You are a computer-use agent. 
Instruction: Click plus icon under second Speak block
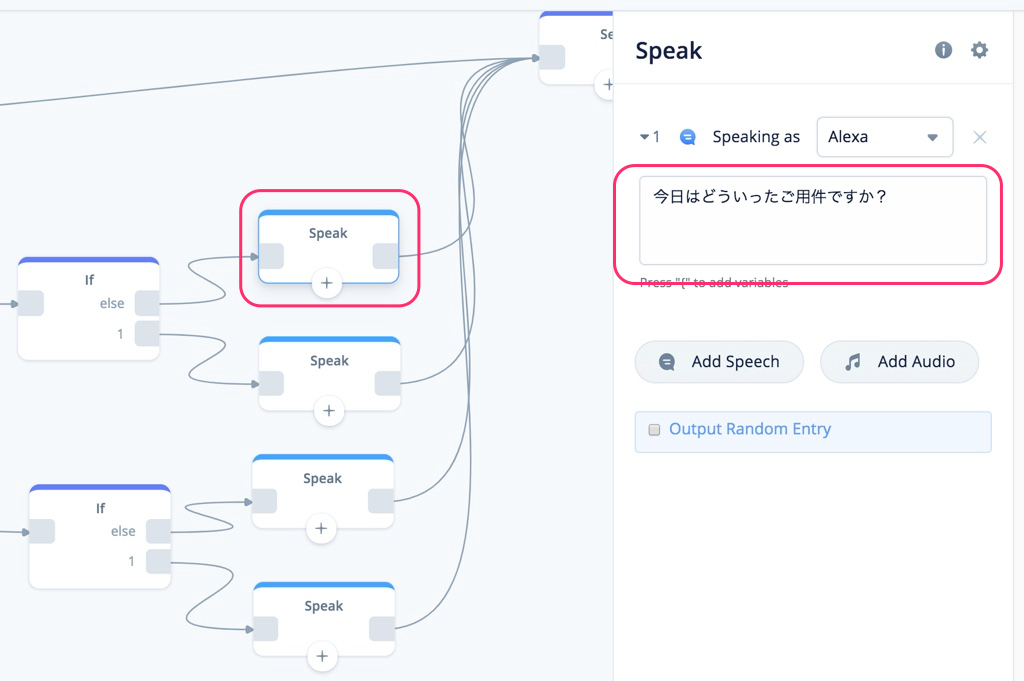(328, 411)
